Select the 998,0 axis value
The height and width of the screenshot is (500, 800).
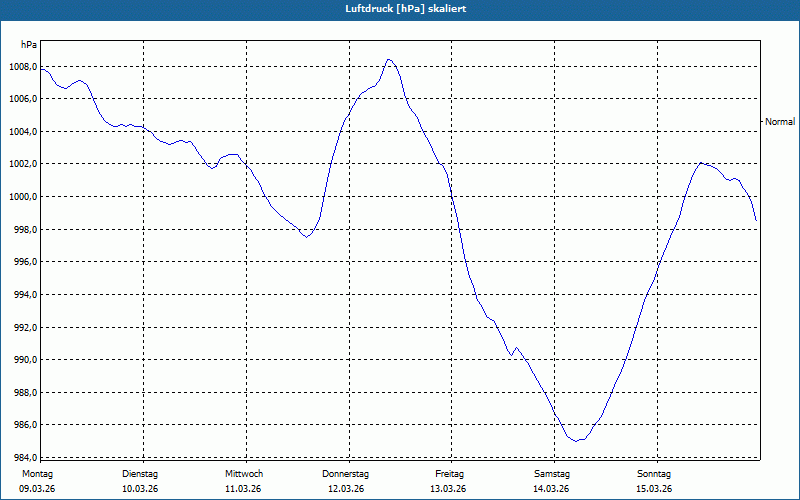(x=25, y=230)
